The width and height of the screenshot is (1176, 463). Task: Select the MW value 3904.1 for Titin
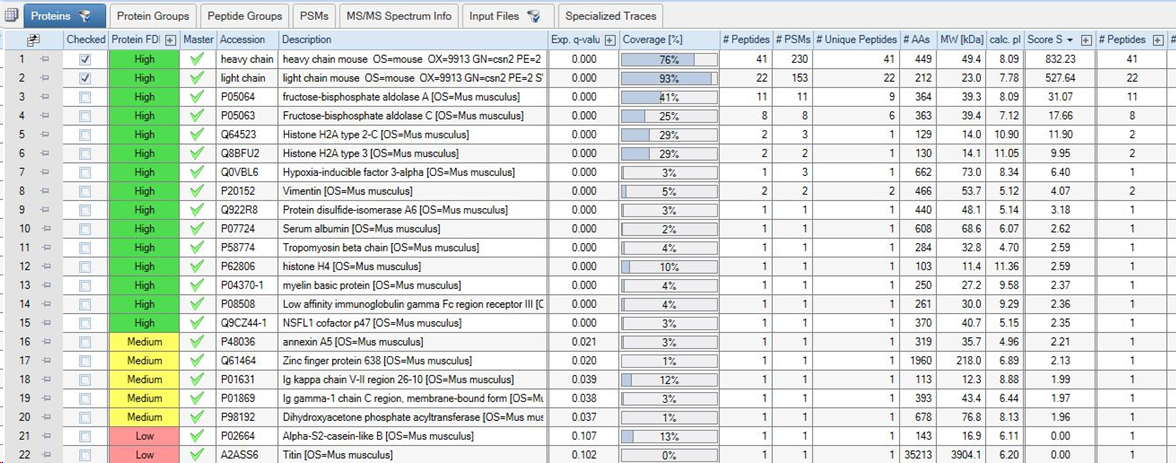pyautogui.click(x=961, y=455)
